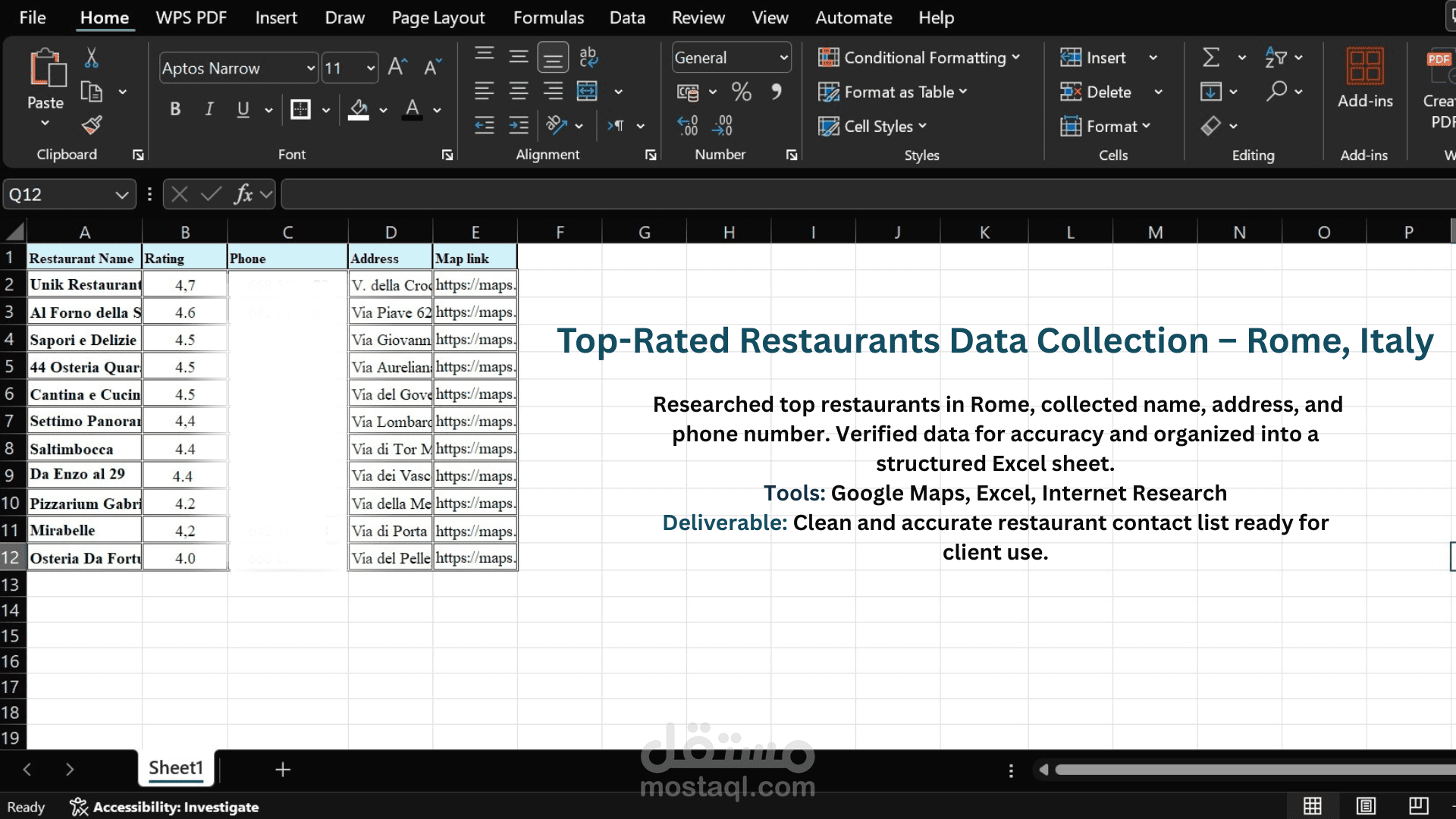Toggle Bold formatting
The width and height of the screenshot is (1456, 819).
coord(175,109)
